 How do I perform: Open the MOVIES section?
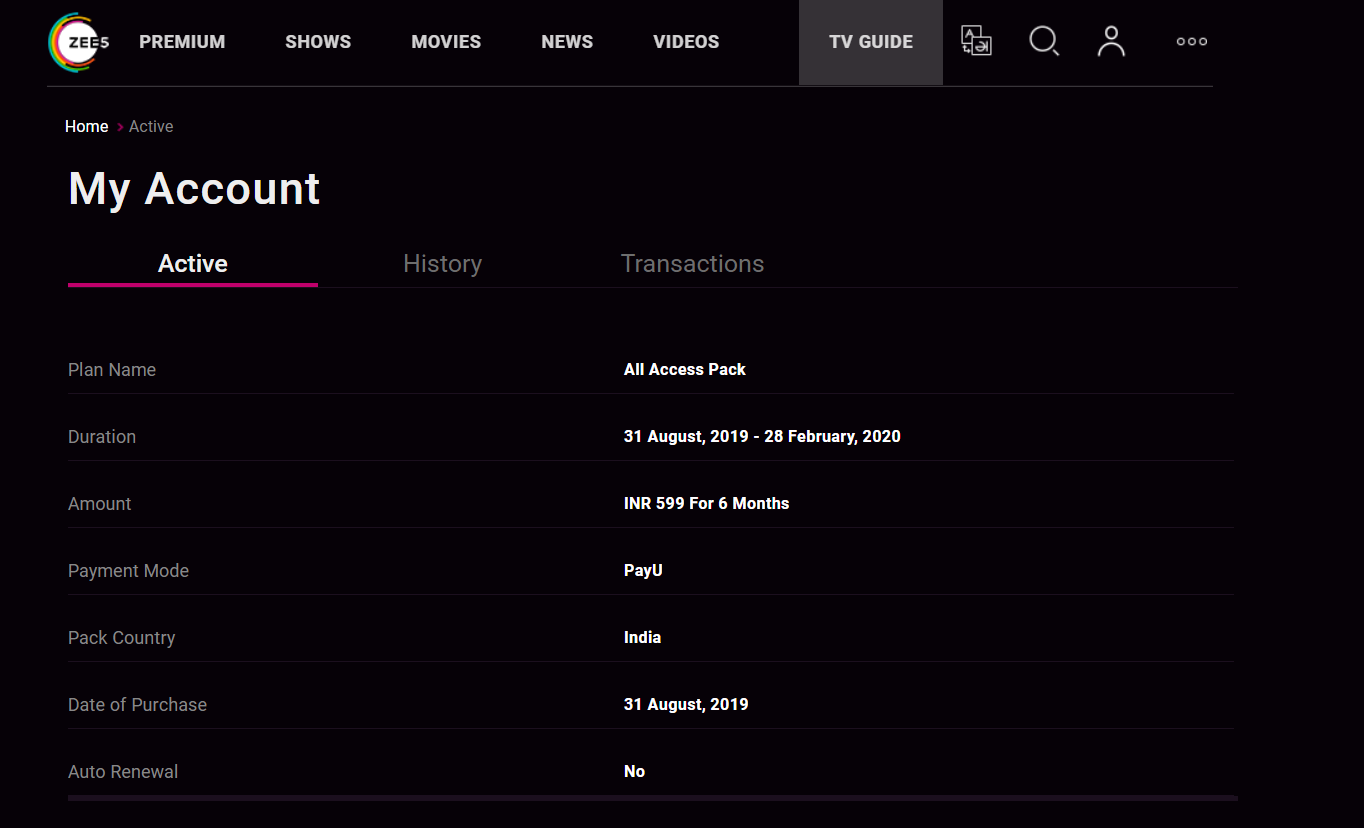click(x=446, y=42)
